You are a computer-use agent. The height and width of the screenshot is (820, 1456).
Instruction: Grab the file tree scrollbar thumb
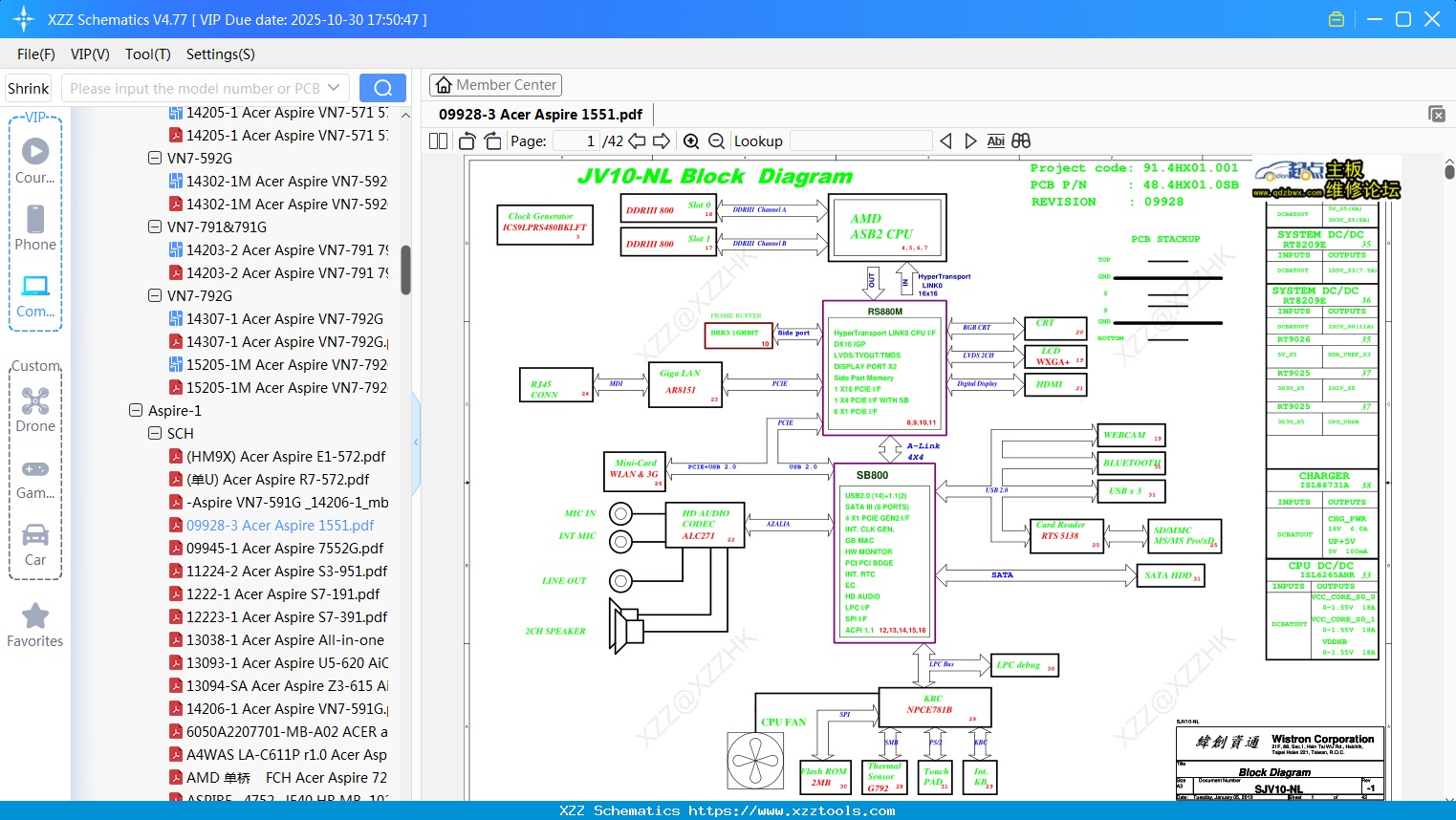pyautogui.click(x=405, y=270)
